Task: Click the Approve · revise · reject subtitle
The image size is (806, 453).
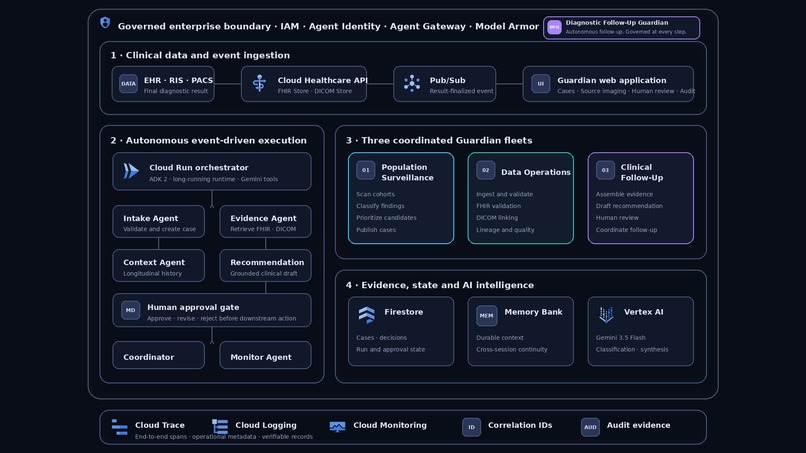Action: point(222,318)
